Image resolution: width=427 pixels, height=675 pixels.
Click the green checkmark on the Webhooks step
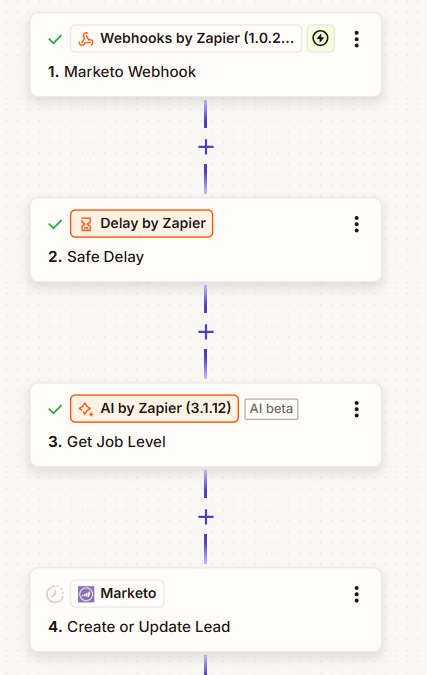click(55, 40)
